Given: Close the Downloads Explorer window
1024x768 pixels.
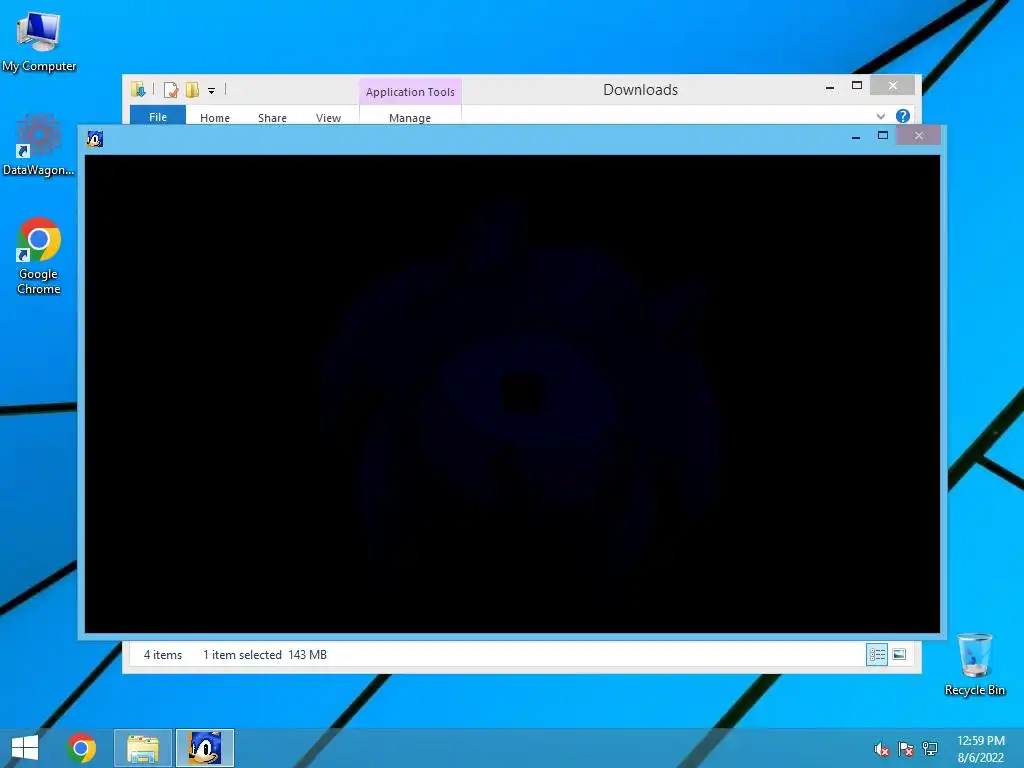Looking at the screenshot, I should pyautogui.click(x=893, y=86).
